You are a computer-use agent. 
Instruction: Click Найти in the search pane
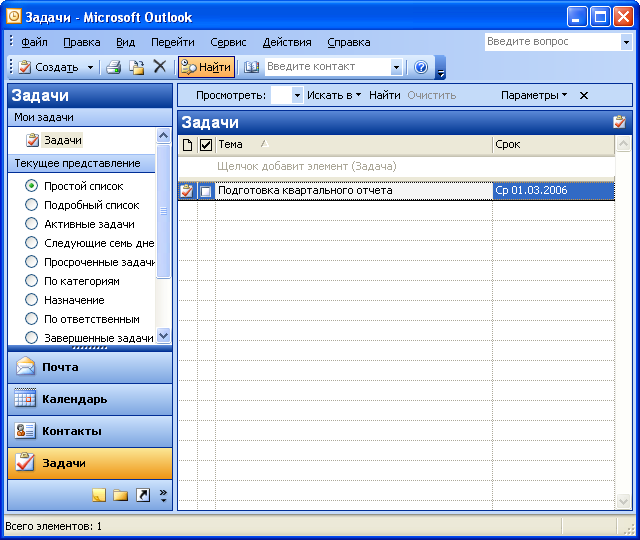[x=384, y=96]
